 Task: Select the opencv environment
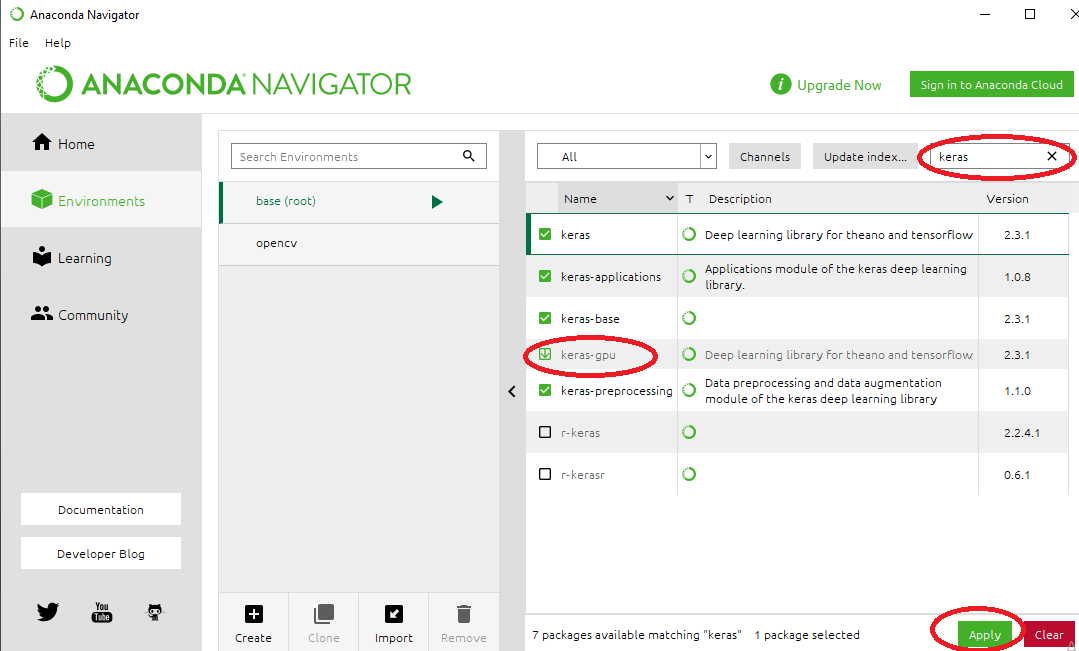coord(359,244)
